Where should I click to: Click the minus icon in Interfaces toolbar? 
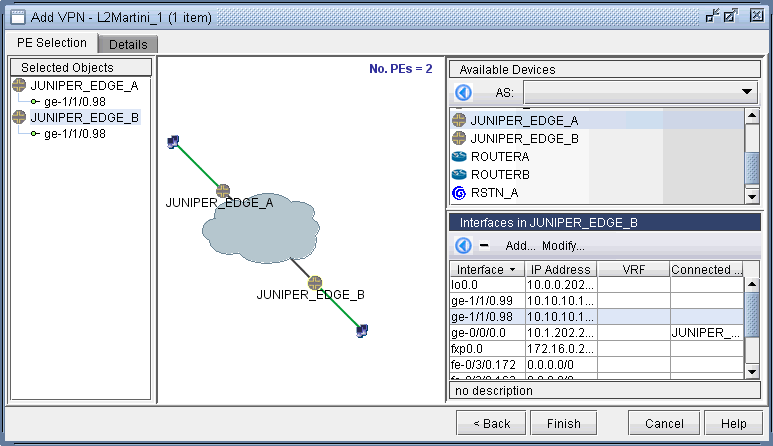(484, 246)
